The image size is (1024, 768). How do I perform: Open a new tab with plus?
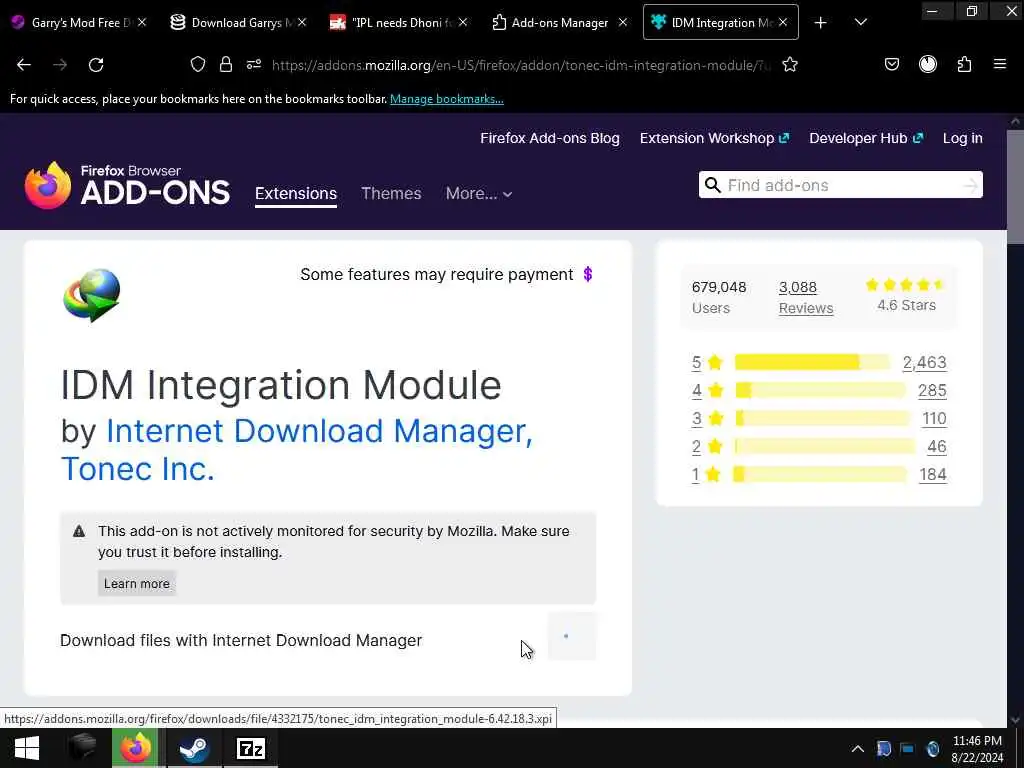coord(821,23)
